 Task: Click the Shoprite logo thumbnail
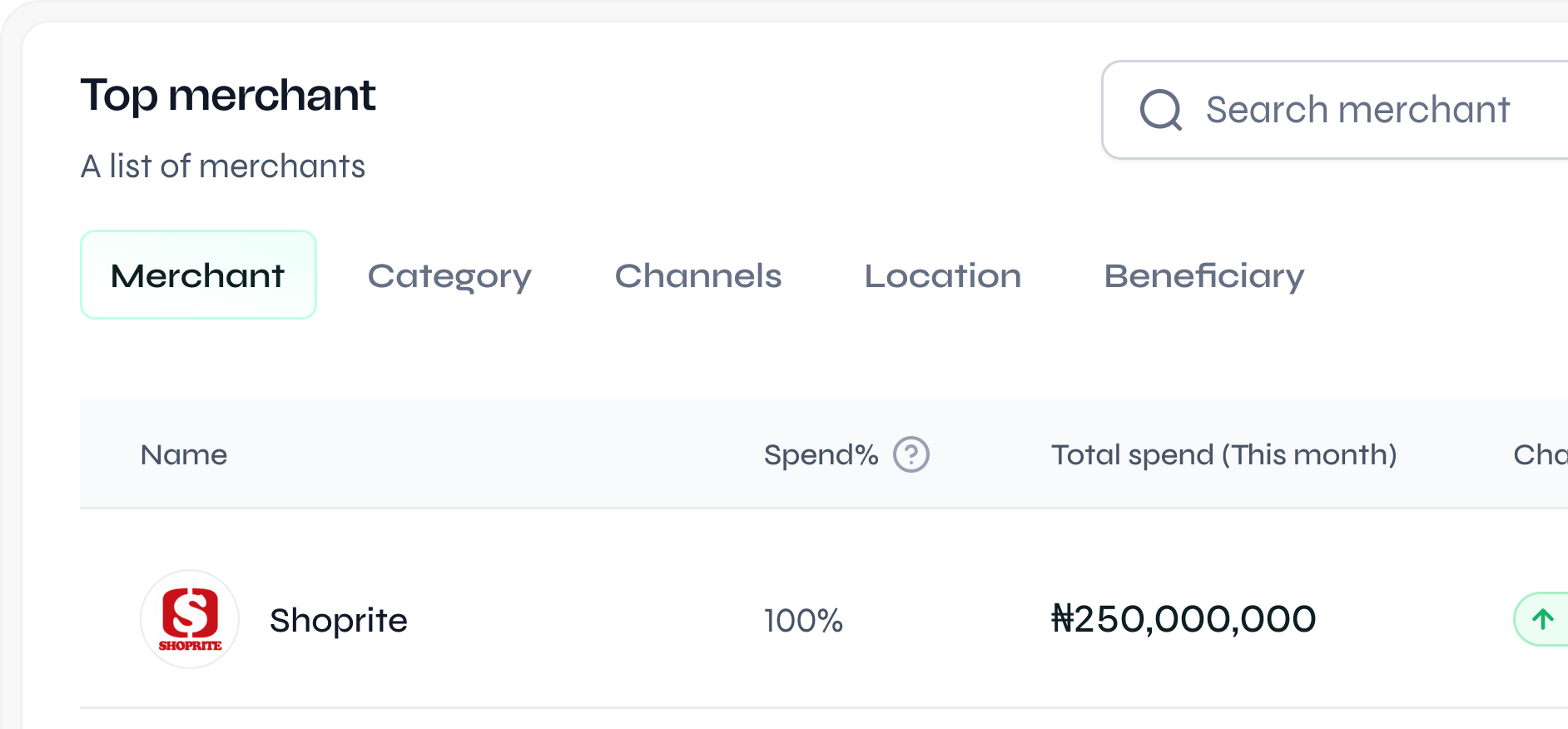190,619
